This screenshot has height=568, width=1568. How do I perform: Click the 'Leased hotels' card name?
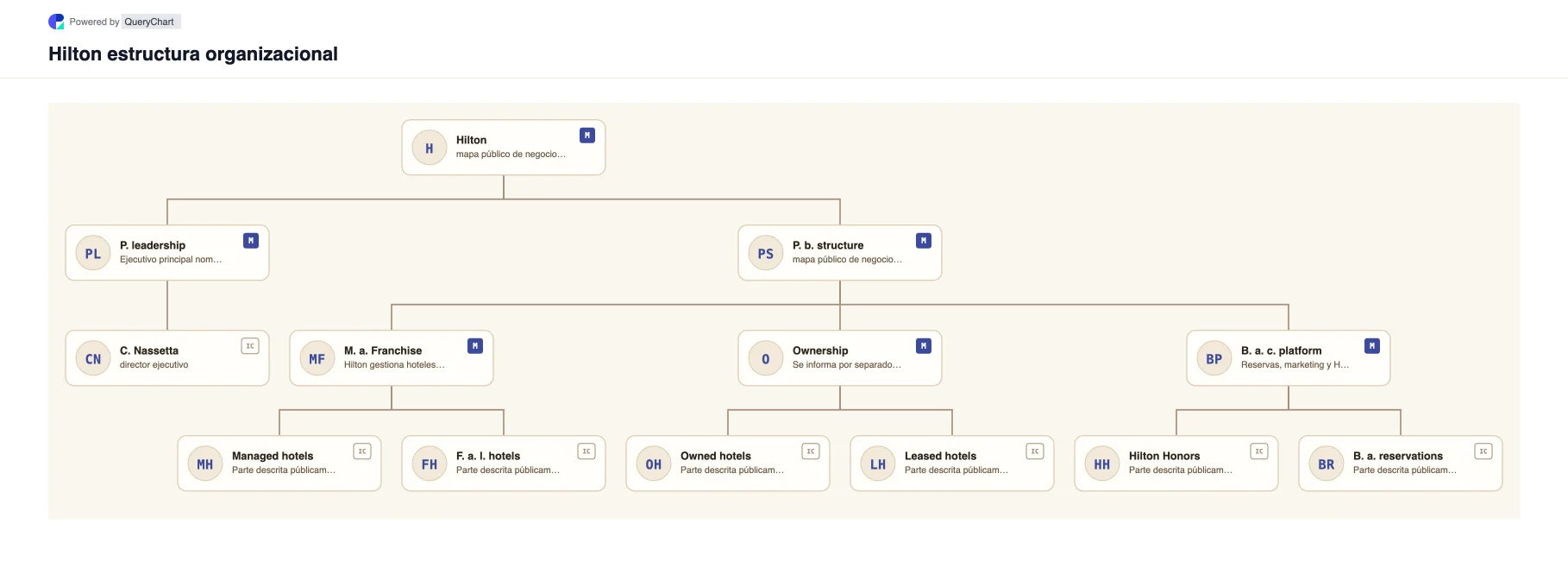(x=940, y=456)
